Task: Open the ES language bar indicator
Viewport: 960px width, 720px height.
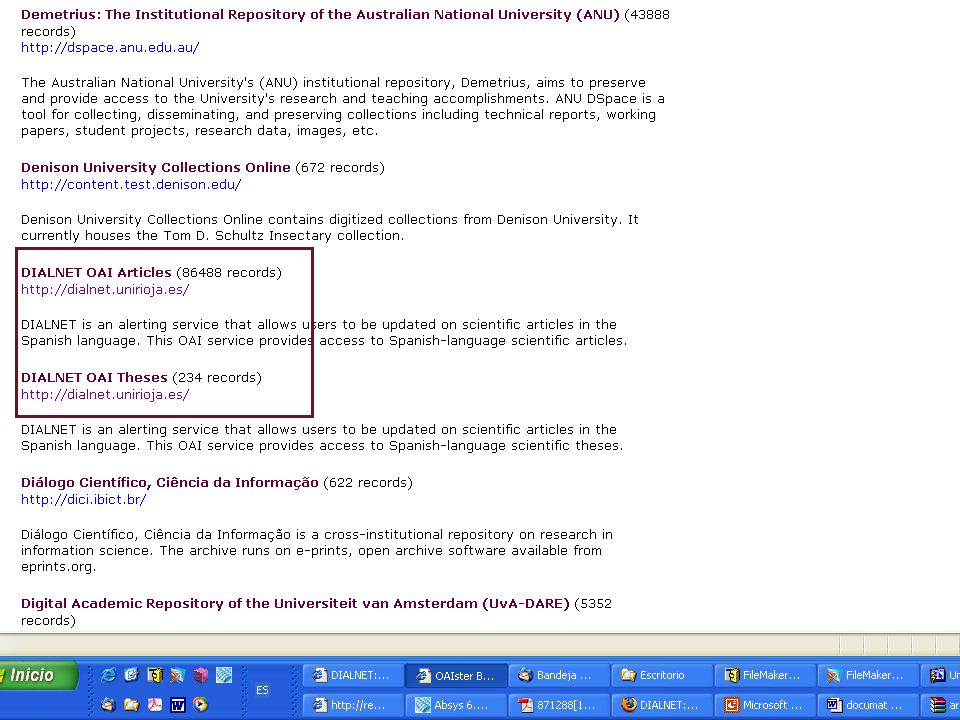Action: click(262, 690)
